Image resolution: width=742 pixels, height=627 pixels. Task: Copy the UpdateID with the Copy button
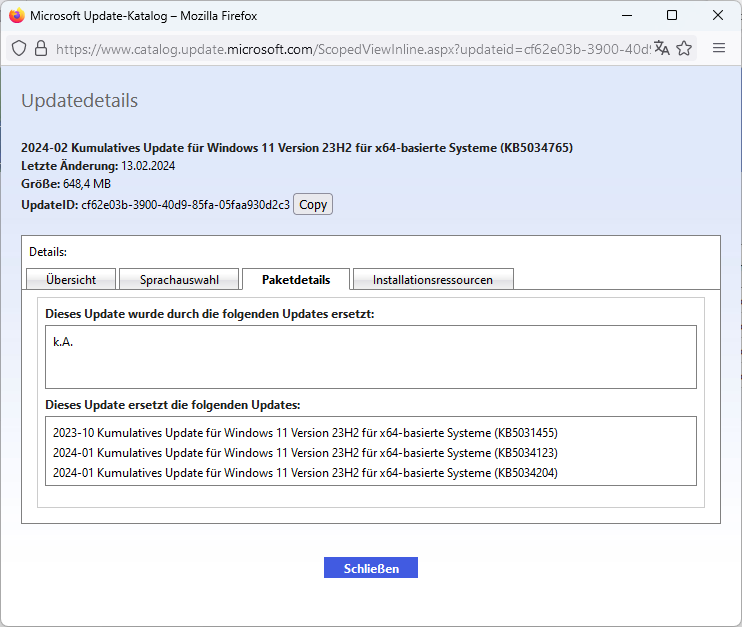[313, 204]
